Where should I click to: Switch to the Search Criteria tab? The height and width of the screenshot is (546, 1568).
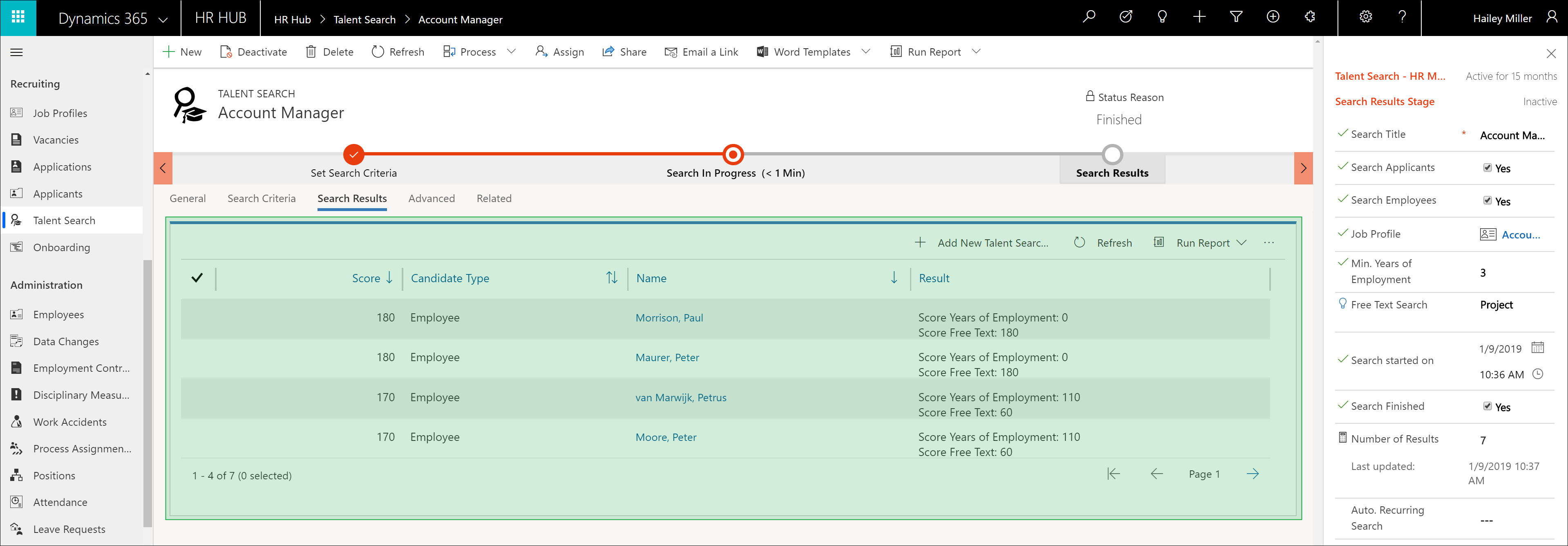(261, 199)
